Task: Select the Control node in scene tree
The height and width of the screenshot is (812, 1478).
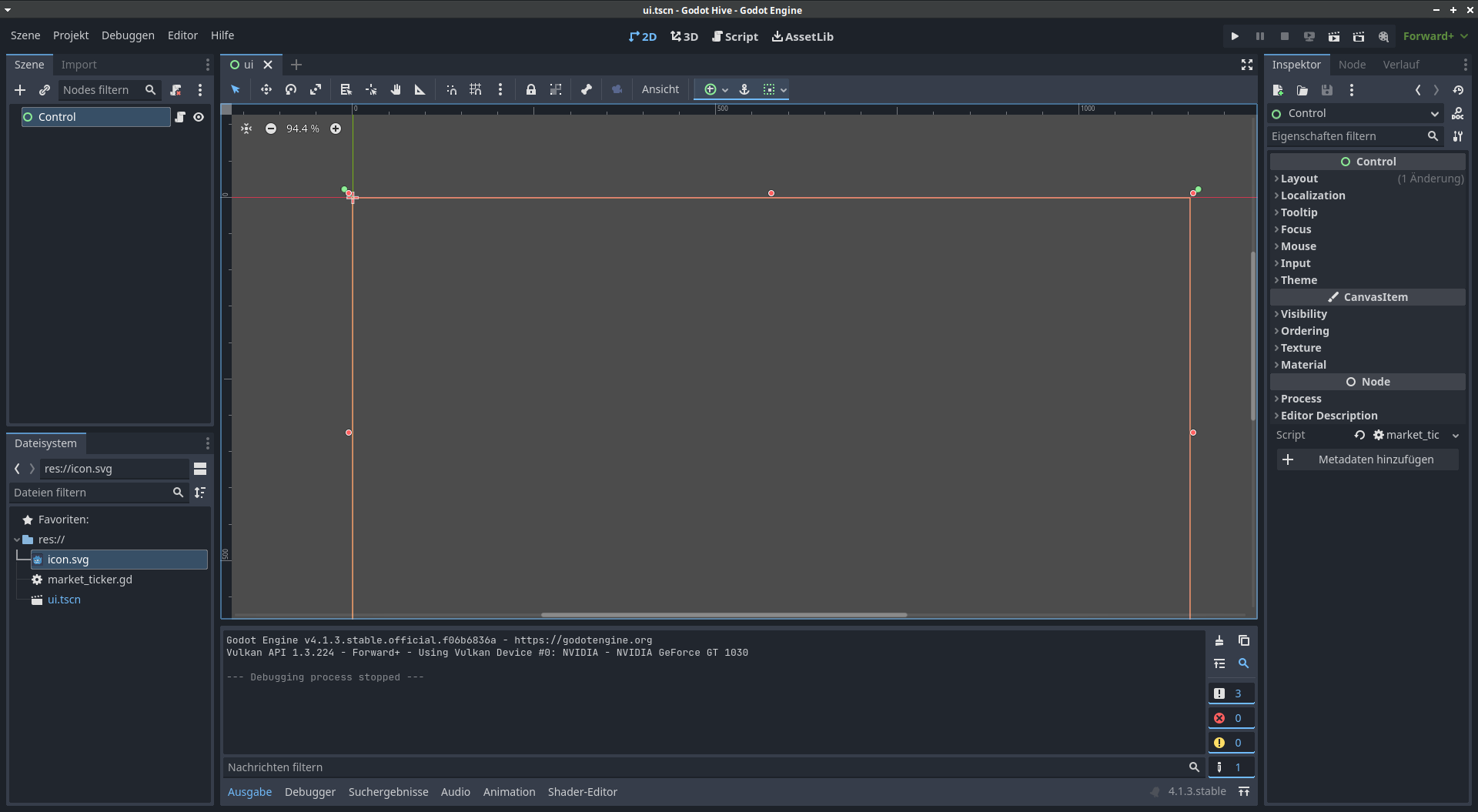Action: 95,117
